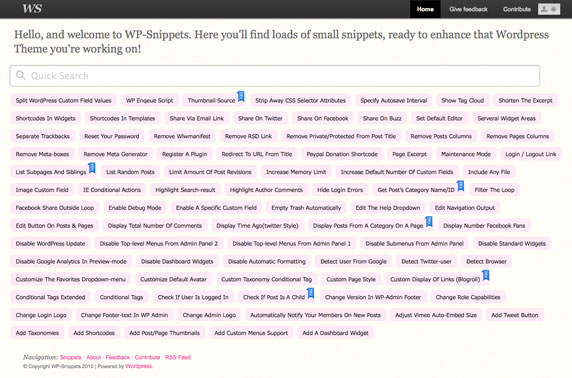Open the Contribute menu item in header
This screenshot has width=572, height=378.
point(517,9)
